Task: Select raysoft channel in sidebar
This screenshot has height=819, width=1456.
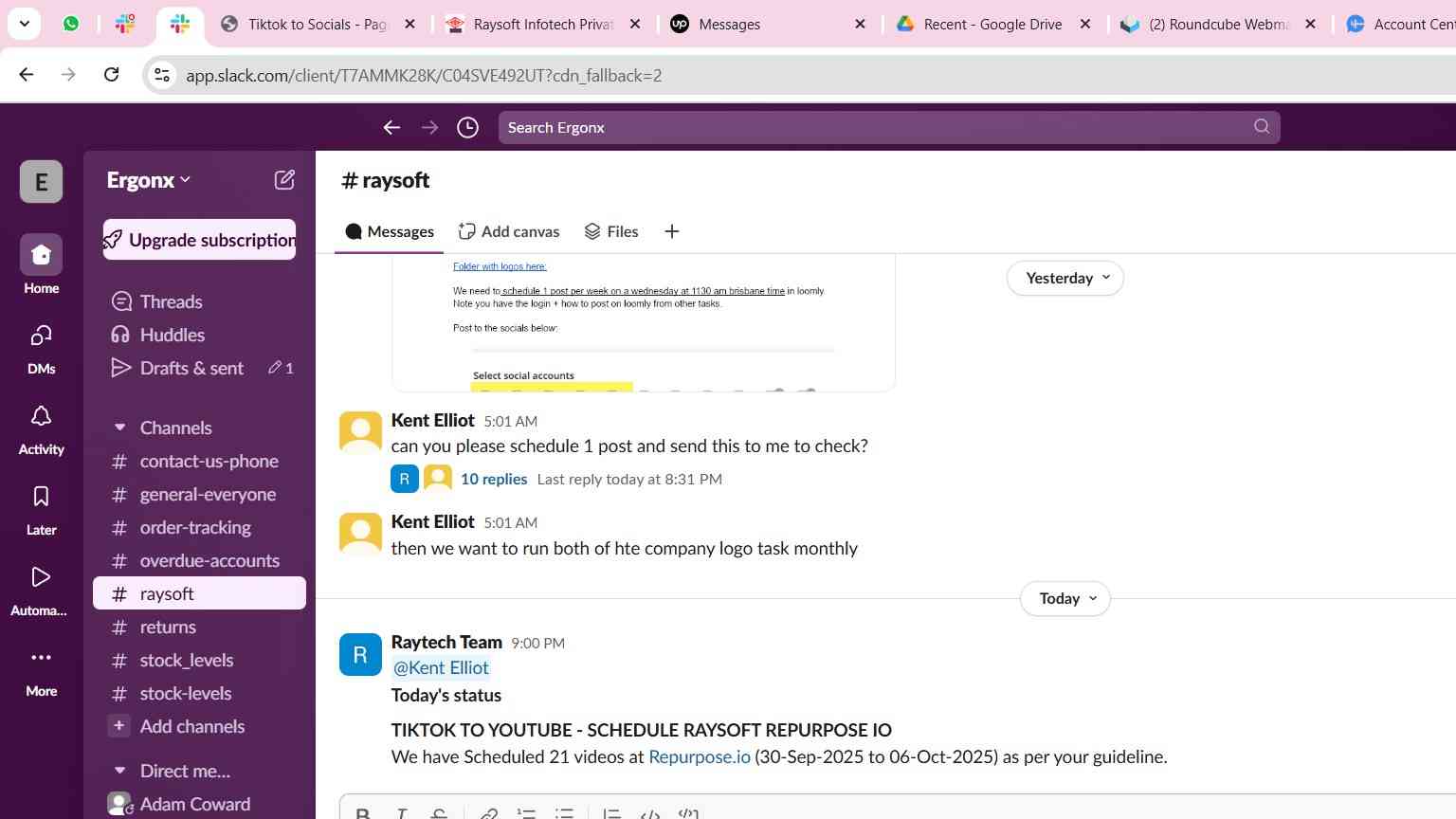Action: [199, 593]
